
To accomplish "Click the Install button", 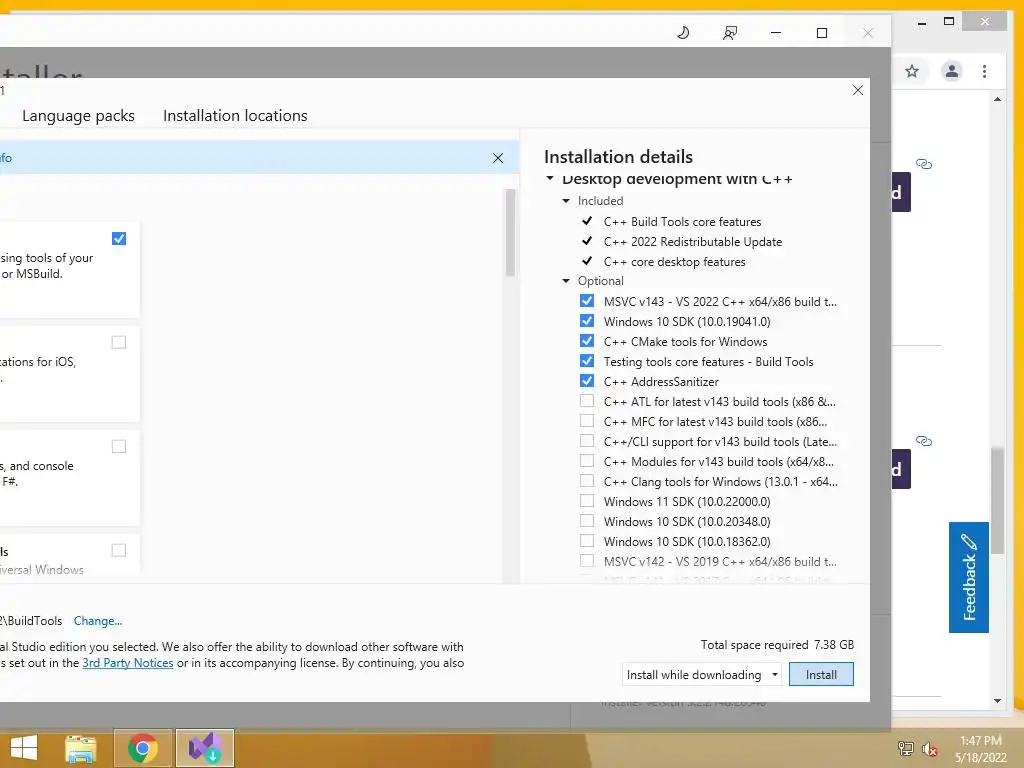I will [x=821, y=675].
